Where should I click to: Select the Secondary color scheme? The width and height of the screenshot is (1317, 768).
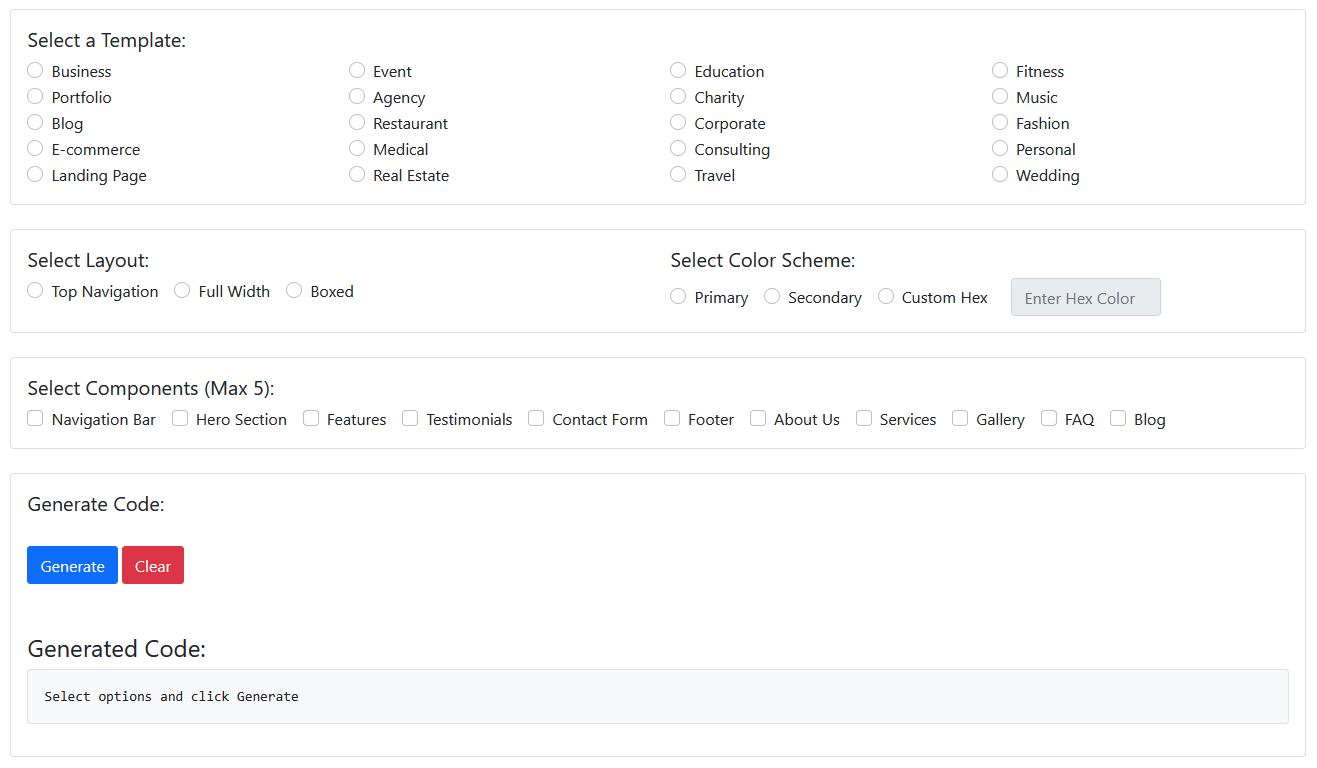click(x=772, y=296)
